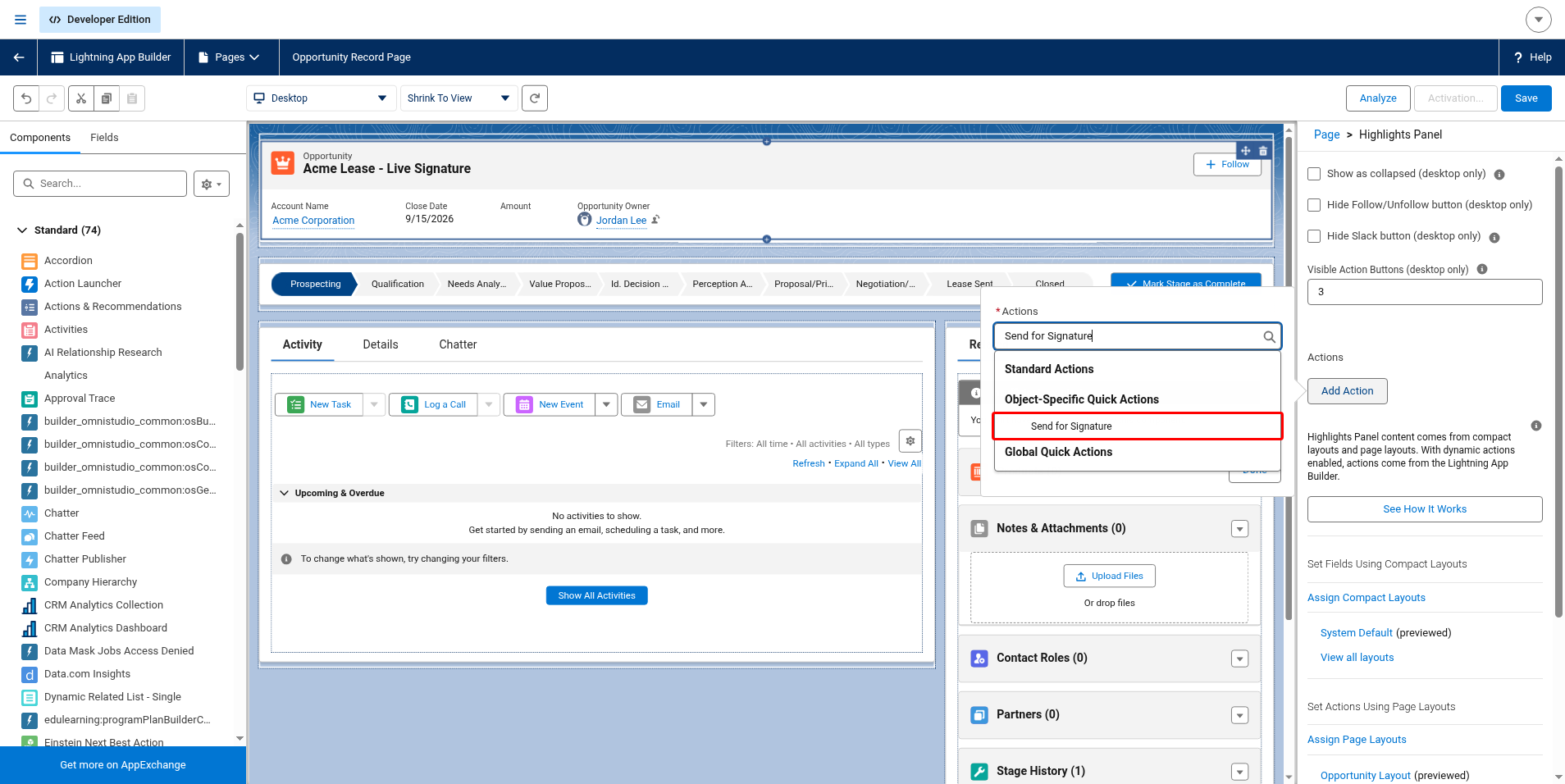Open the Pages dropdown menu
The width and height of the screenshot is (1565, 784).
[x=229, y=57]
